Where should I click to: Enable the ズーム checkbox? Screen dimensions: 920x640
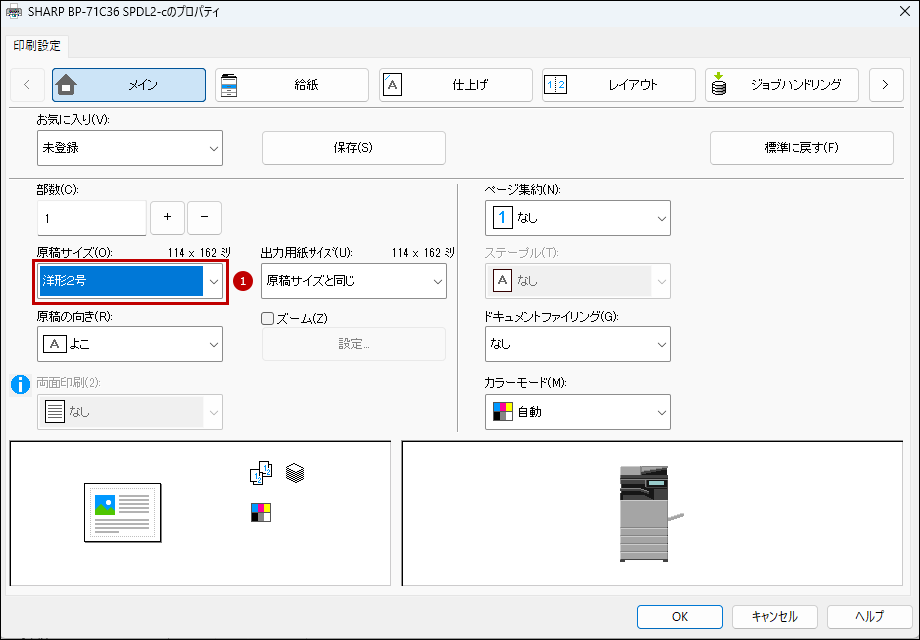click(x=267, y=318)
